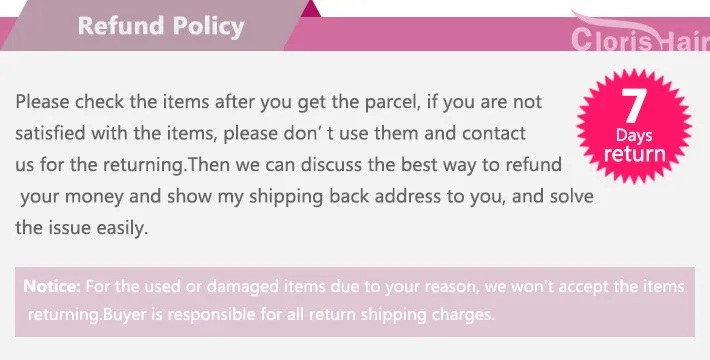Viewport: 710px width, 360px height.
Task: Click the large number 7 in badge
Action: pos(633,105)
